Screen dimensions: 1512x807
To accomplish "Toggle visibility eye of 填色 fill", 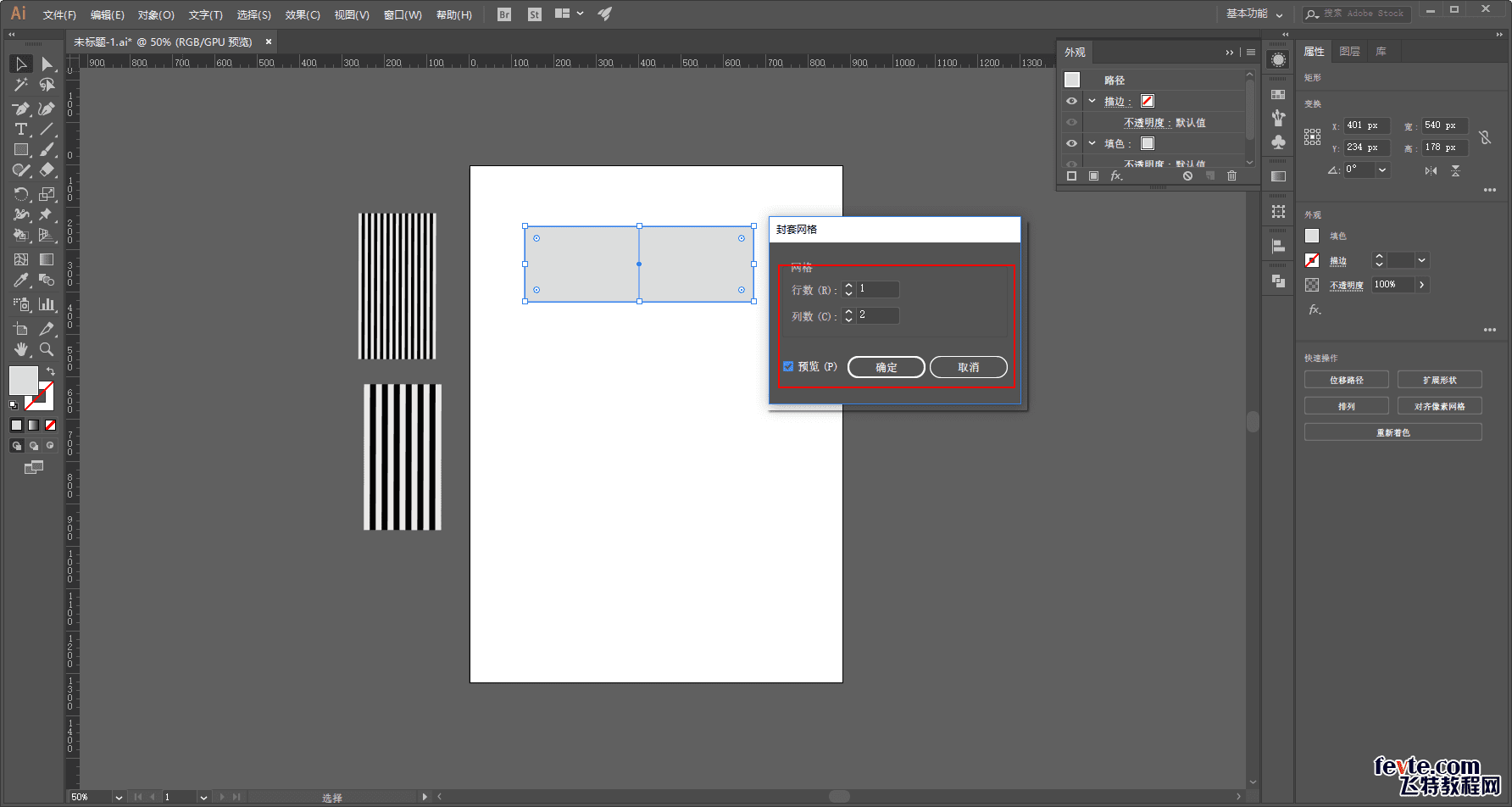I will [1071, 143].
